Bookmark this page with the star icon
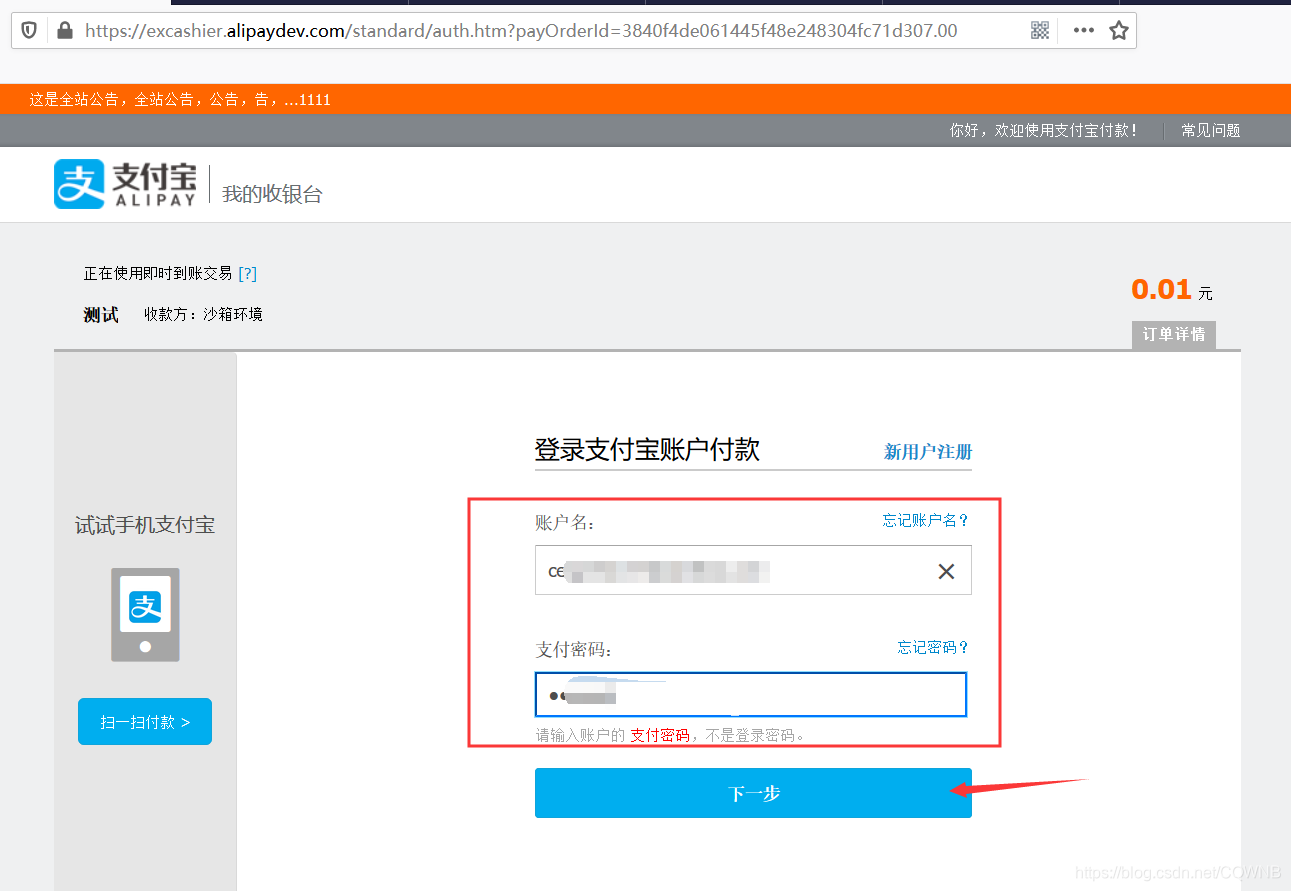 click(1119, 30)
